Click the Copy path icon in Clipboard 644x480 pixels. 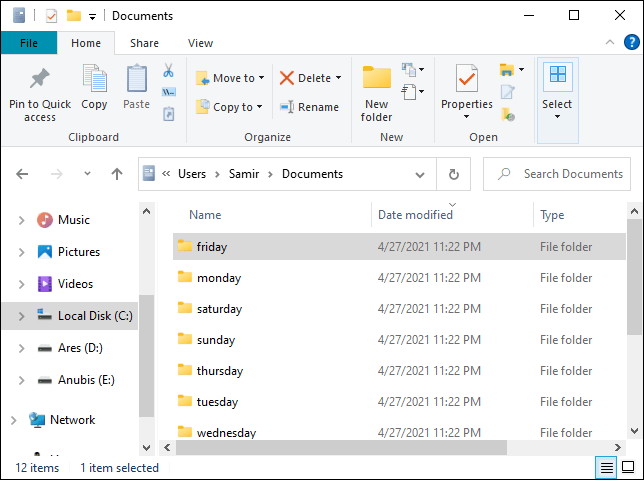168,92
